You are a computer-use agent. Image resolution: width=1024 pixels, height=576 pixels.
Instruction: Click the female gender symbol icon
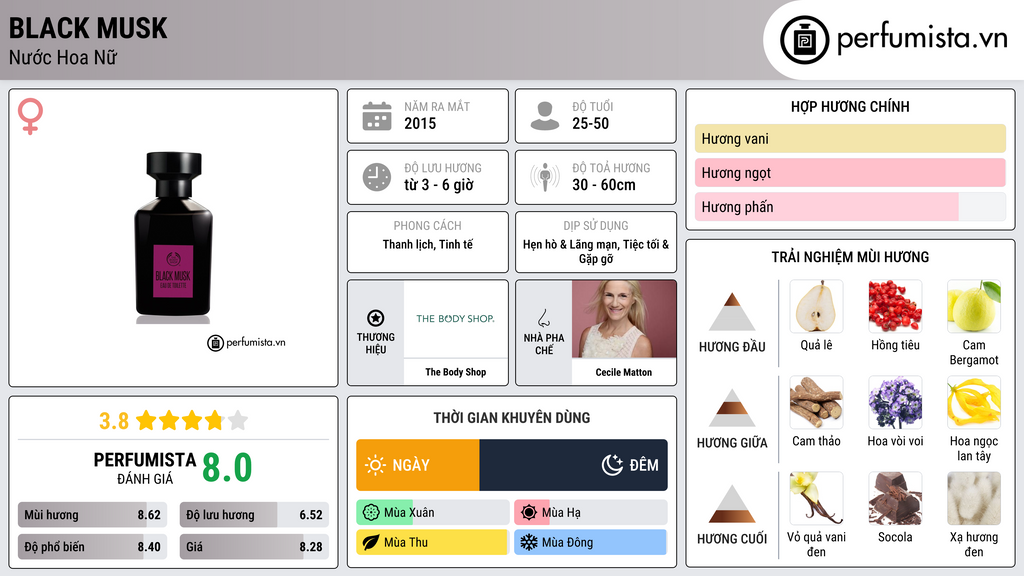pyautogui.click(x=30, y=116)
